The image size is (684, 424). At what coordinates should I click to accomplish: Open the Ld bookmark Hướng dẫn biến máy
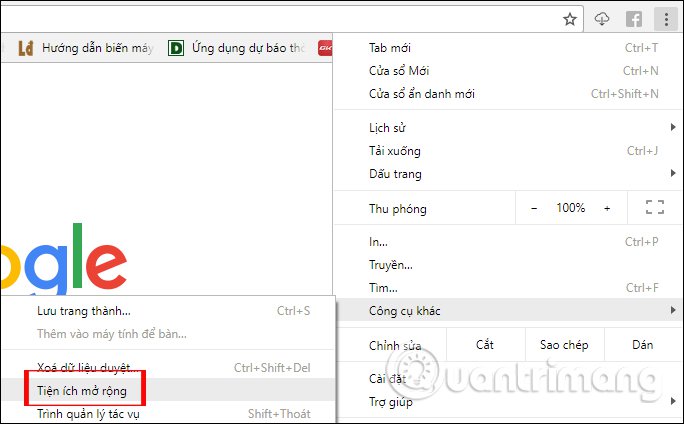click(x=86, y=48)
